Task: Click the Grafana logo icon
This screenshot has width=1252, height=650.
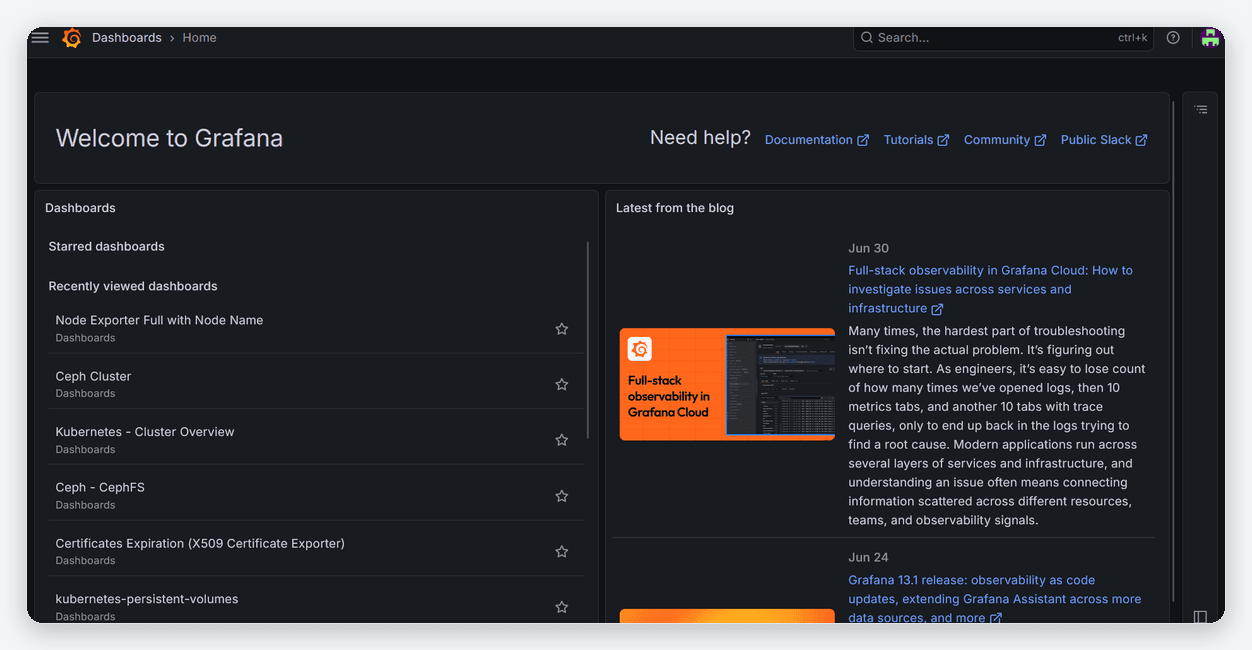Action: pyautogui.click(x=72, y=38)
